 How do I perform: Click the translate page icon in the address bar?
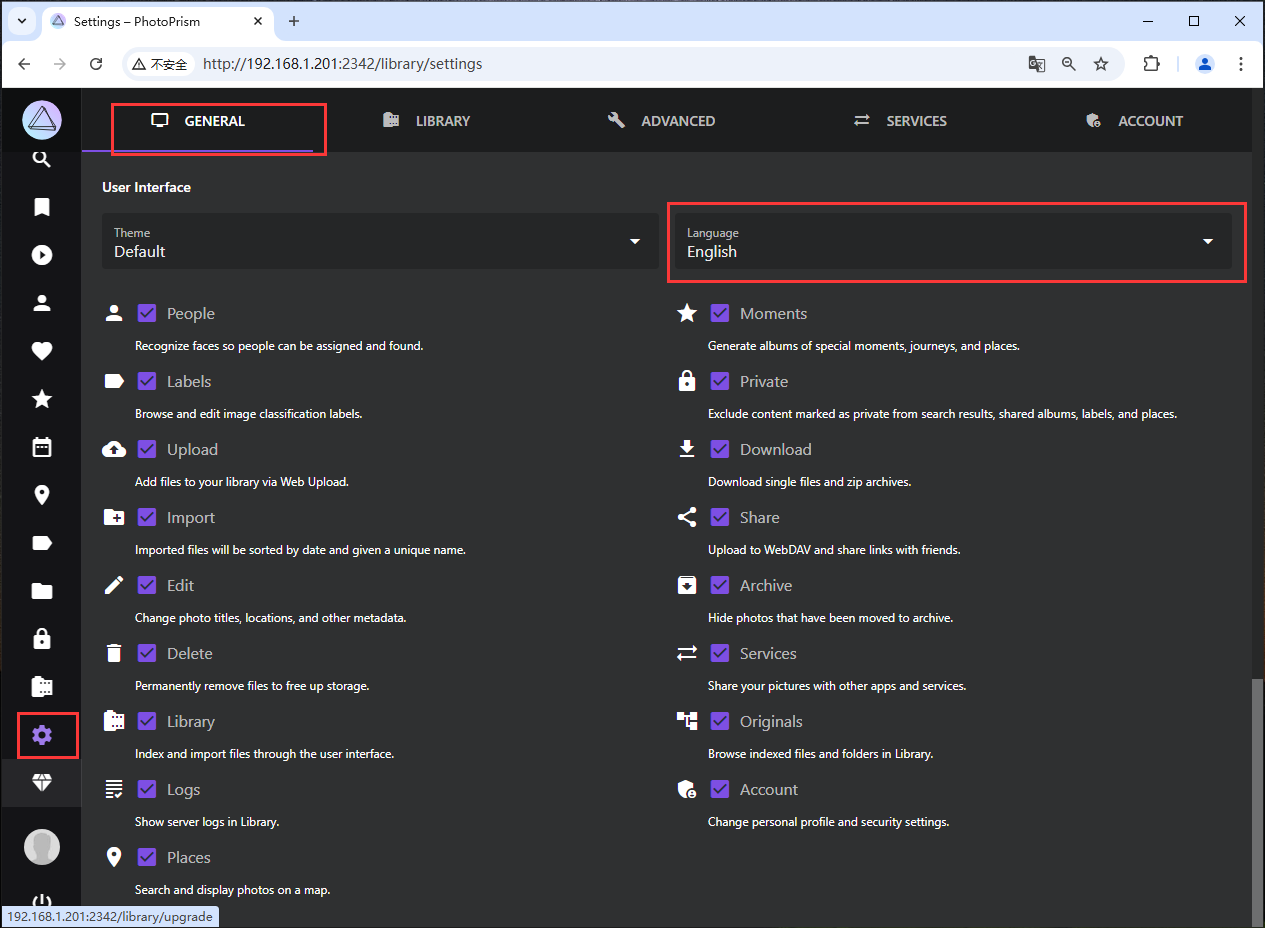click(x=1037, y=64)
